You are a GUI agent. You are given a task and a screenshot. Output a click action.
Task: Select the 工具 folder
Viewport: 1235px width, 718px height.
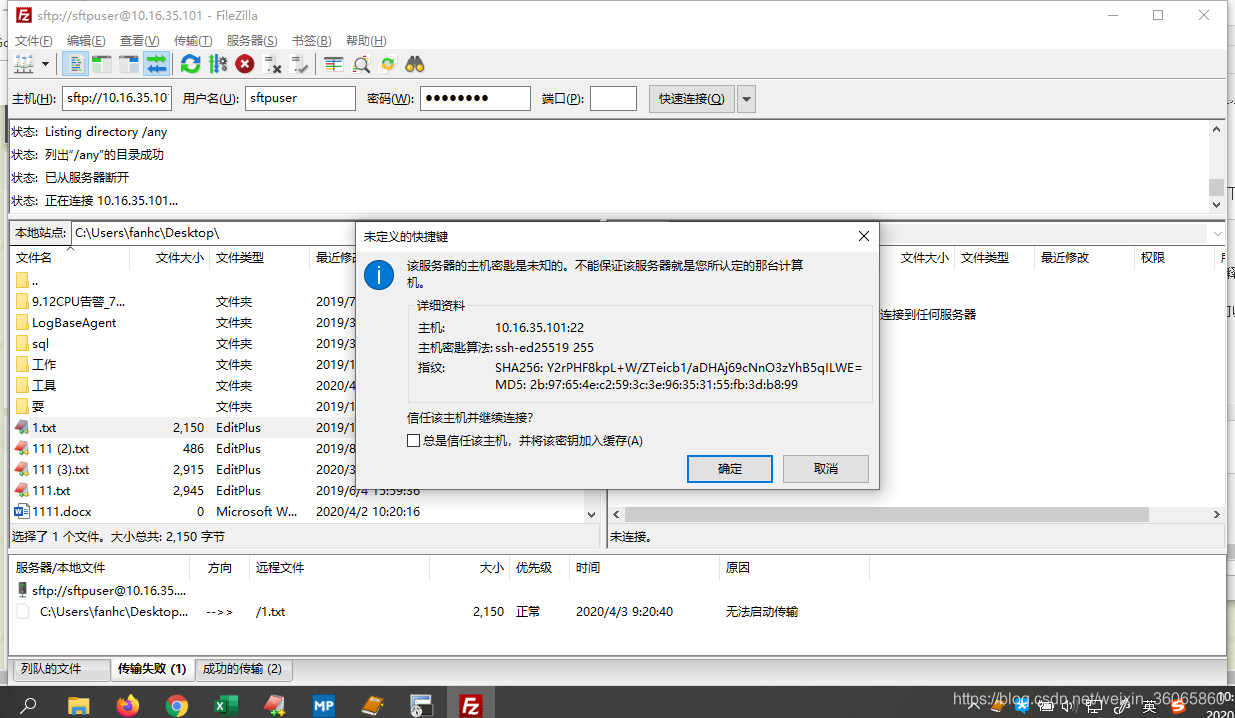tap(44, 385)
